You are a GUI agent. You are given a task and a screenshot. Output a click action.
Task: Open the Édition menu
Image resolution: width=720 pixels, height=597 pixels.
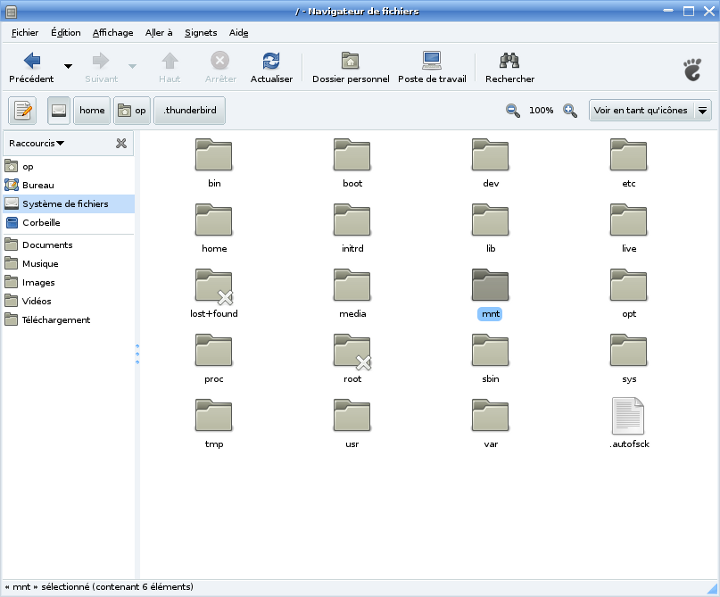click(66, 33)
